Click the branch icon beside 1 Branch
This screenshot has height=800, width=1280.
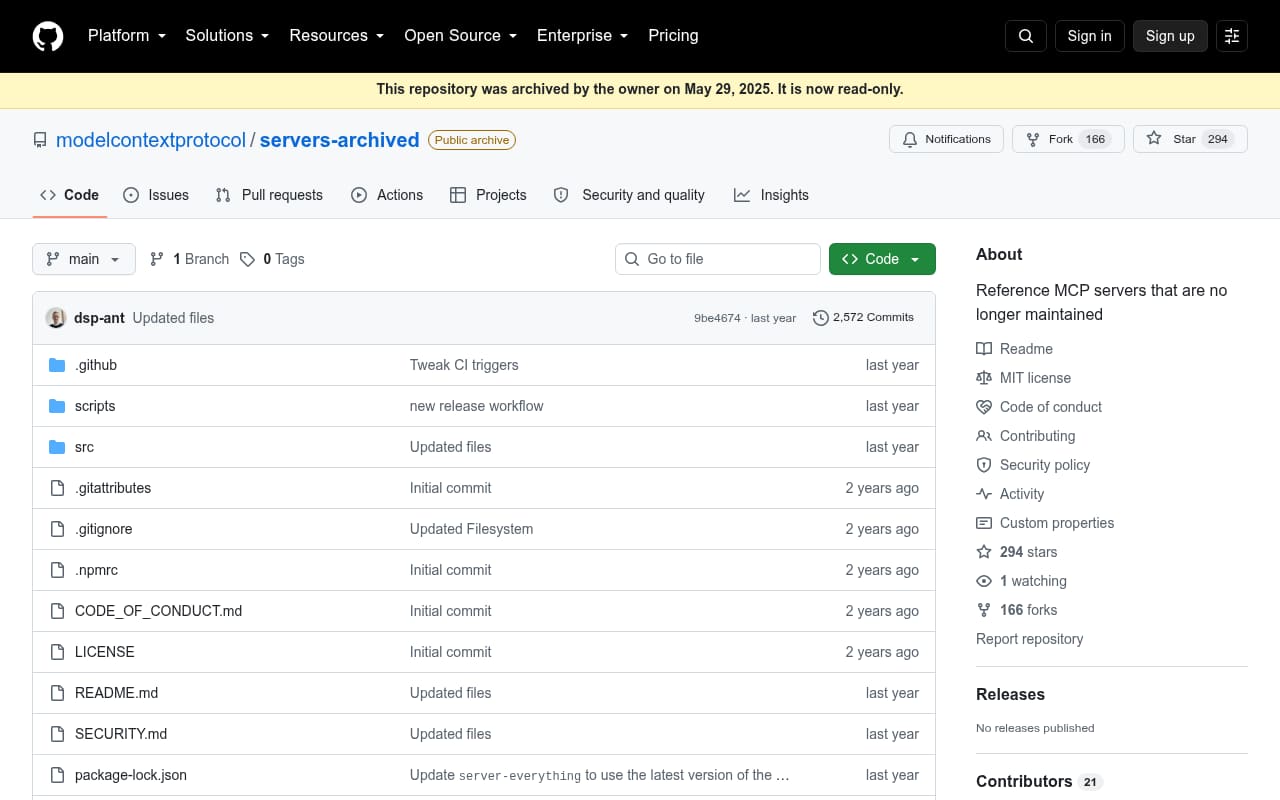[x=157, y=259]
